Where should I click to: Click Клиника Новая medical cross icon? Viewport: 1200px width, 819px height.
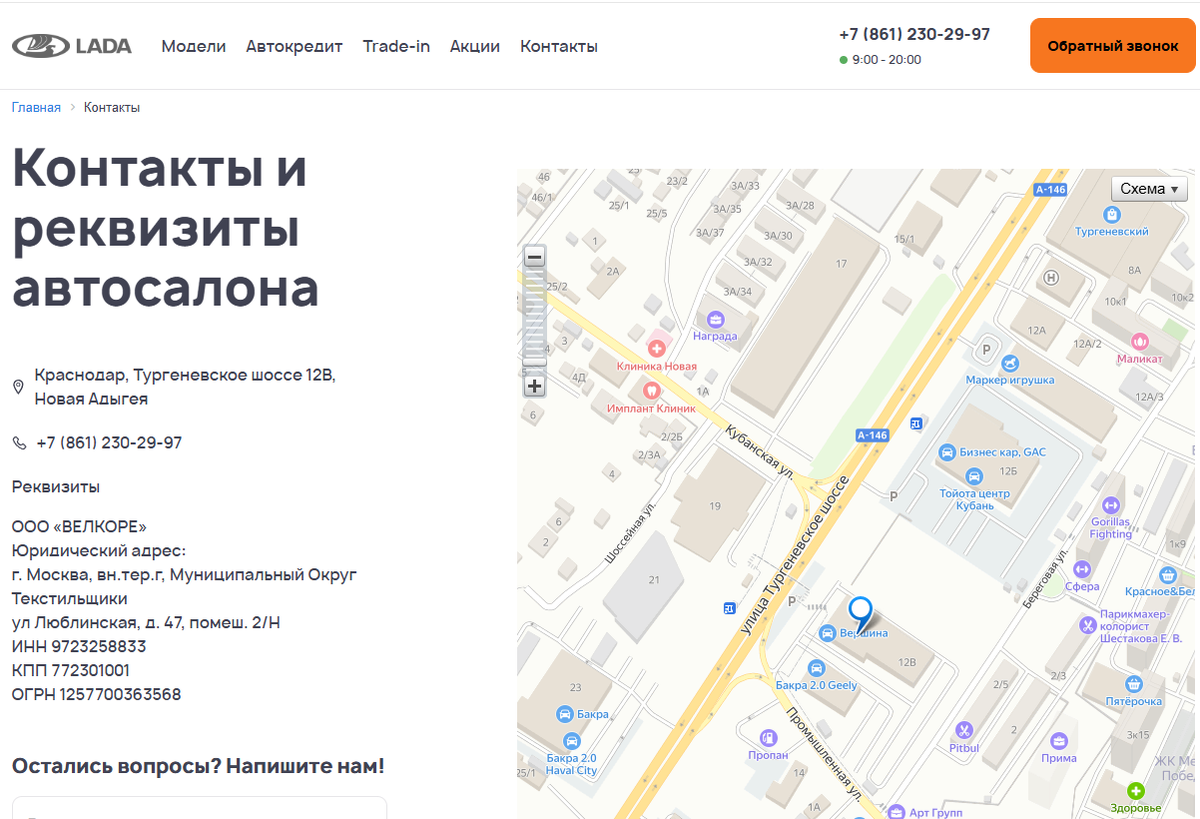[x=656, y=348]
